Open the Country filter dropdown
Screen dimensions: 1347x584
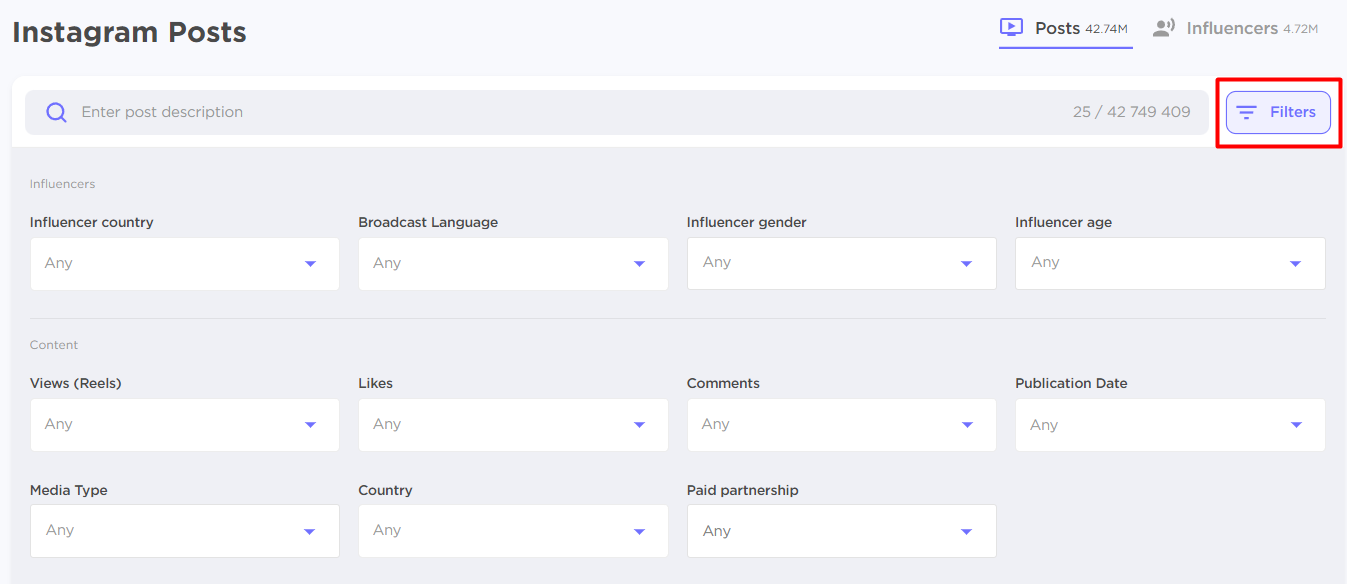[x=513, y=531]
